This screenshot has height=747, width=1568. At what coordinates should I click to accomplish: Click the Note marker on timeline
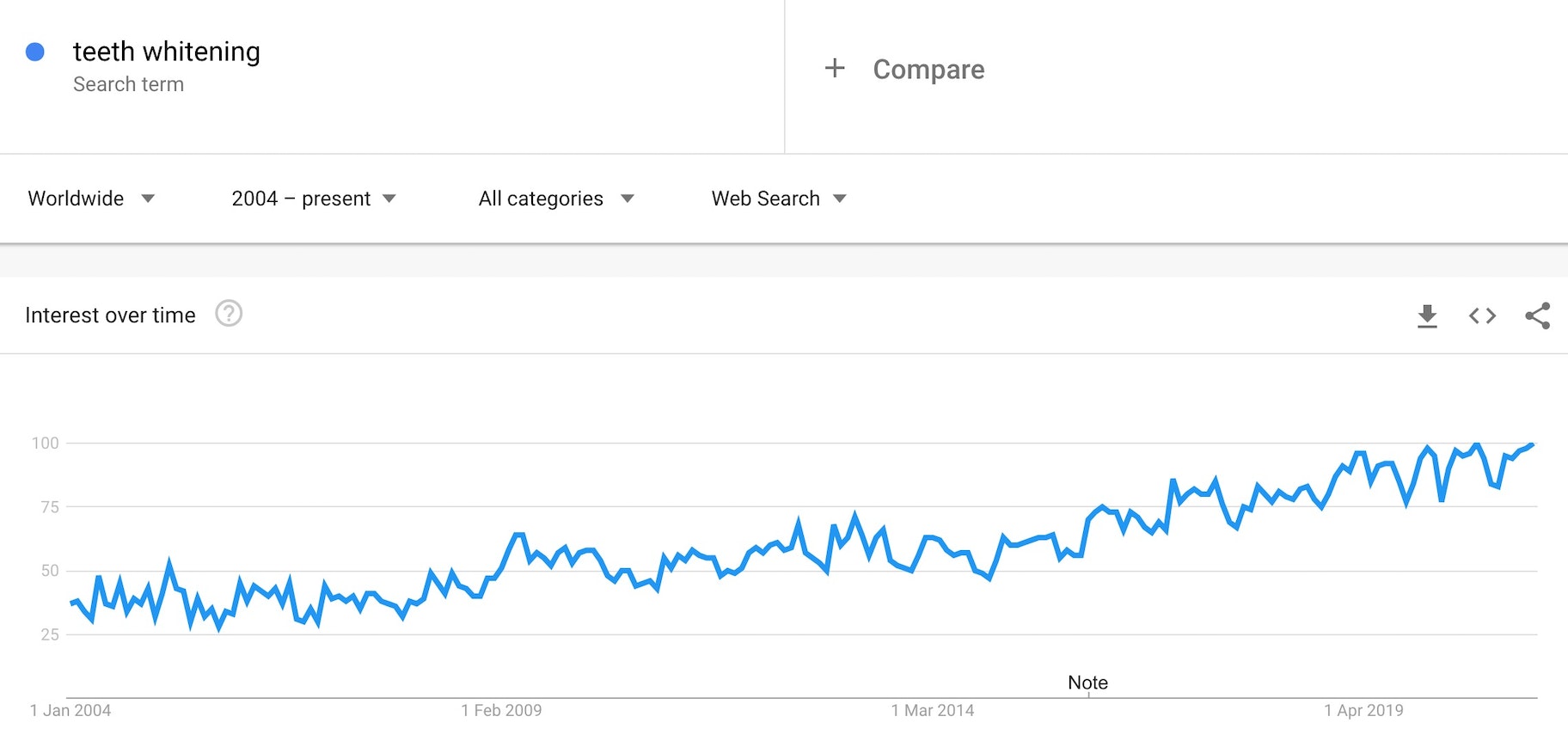point(1087,683)
